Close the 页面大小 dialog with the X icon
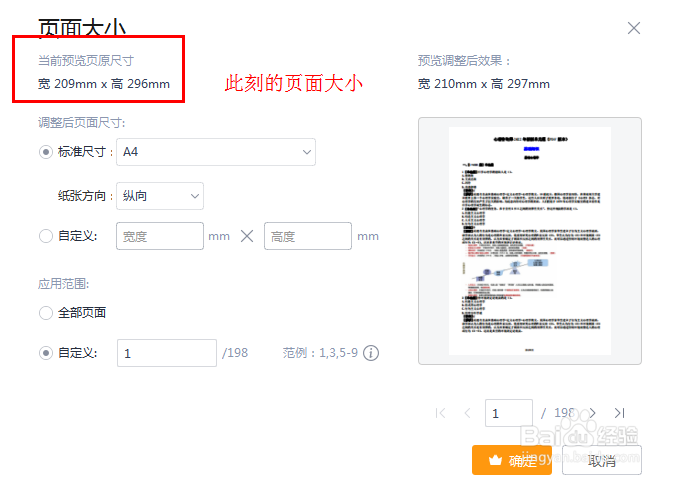The image size is (678, 481). click(x=633, y=28)
